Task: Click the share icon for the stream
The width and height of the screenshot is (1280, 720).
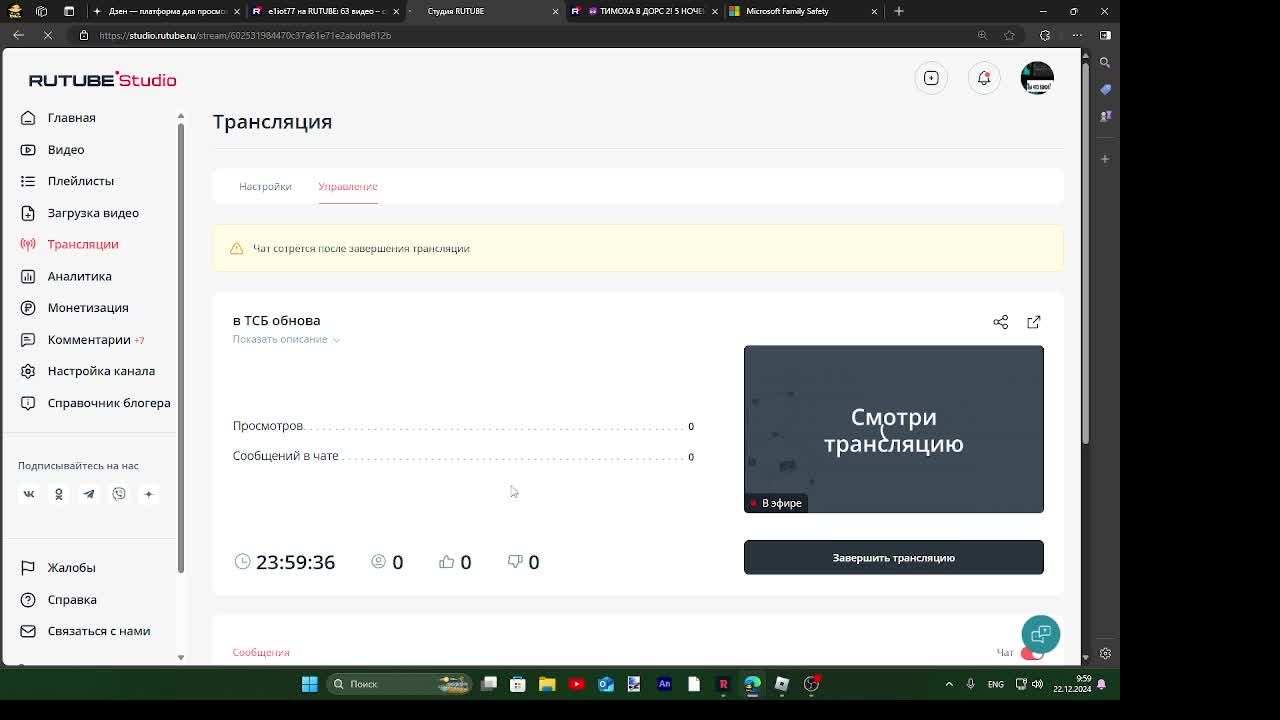Action: pos(1000,322)
